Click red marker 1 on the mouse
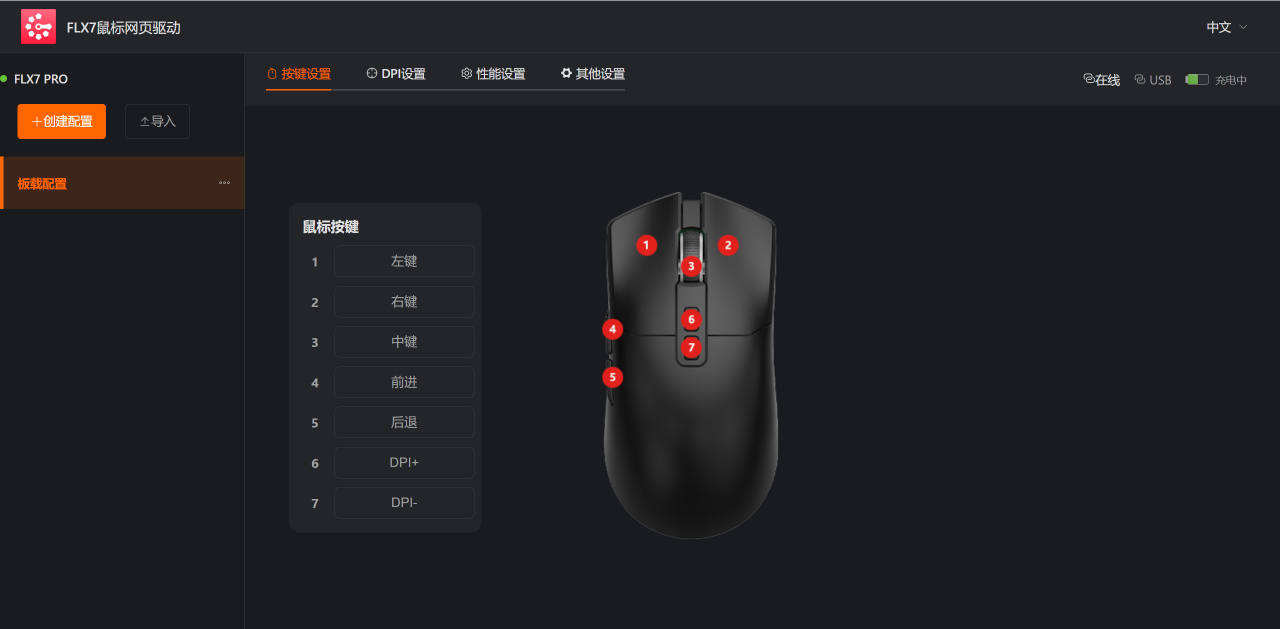 click(x=647, y=244)
